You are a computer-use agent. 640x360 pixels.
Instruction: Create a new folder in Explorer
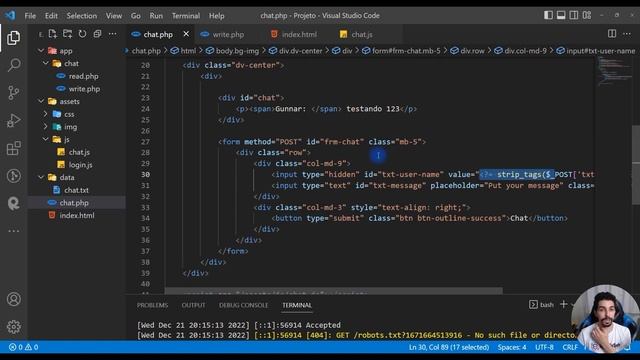point(67,34)
